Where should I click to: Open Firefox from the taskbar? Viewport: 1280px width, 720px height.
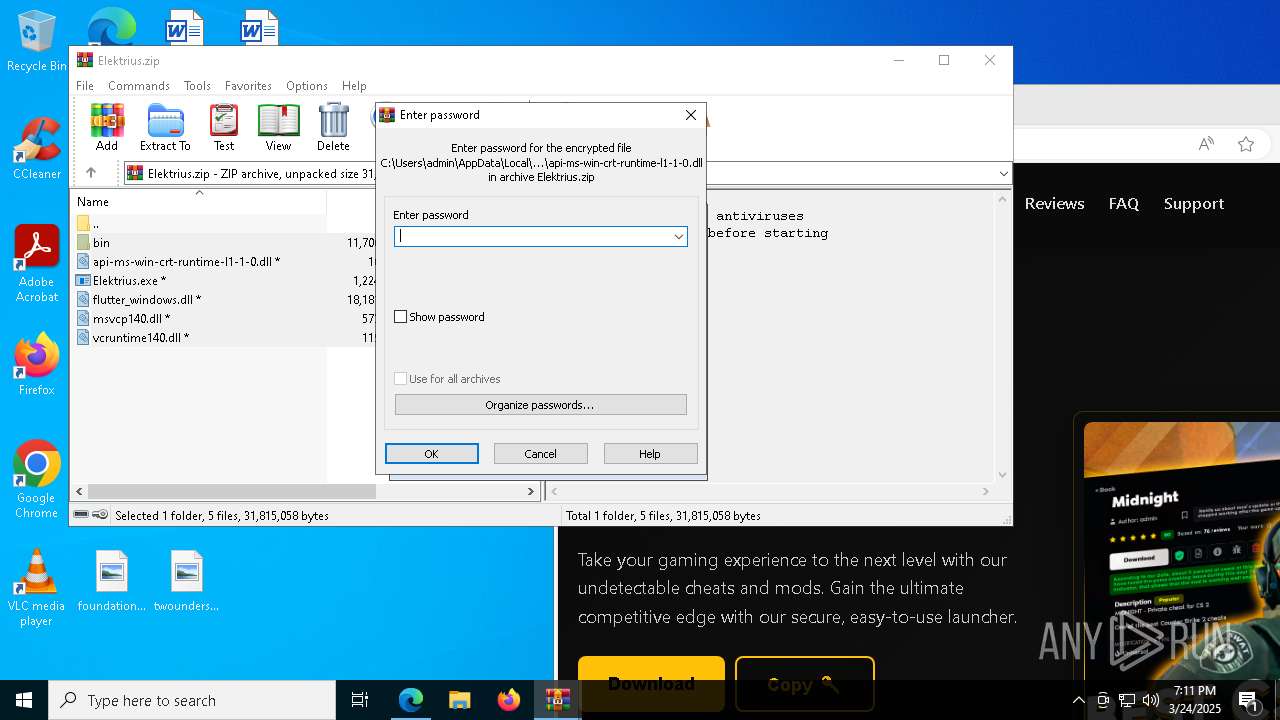(x=509, y=700)
